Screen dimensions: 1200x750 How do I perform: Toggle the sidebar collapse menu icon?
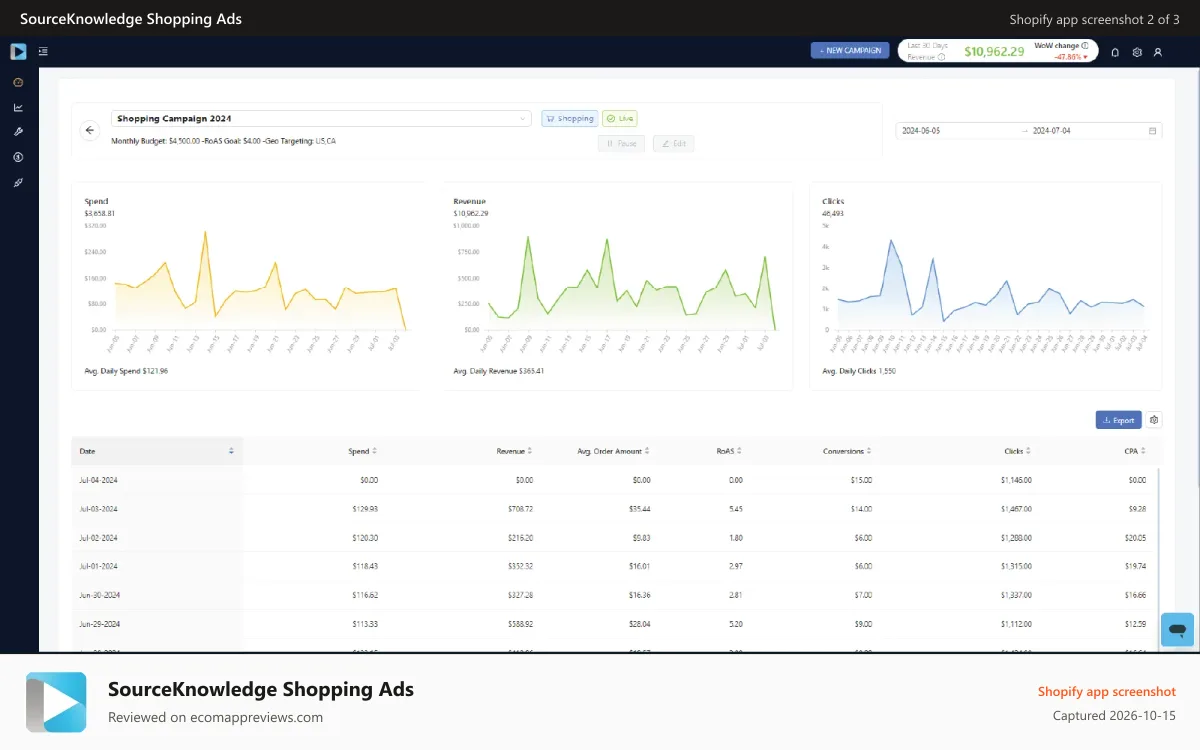(43, 51)
